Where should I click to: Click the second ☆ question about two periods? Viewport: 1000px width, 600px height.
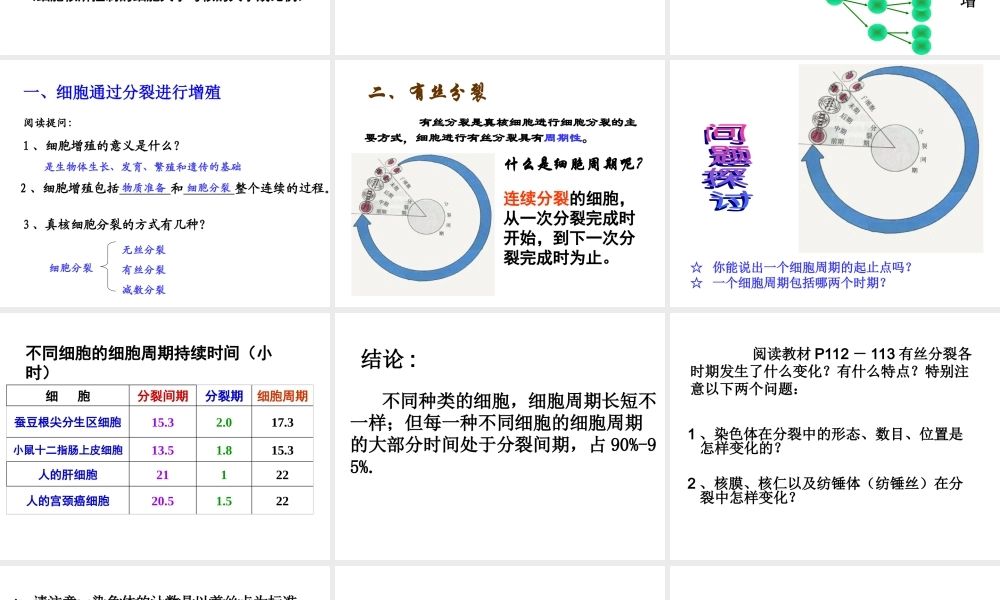click(790, 282)
